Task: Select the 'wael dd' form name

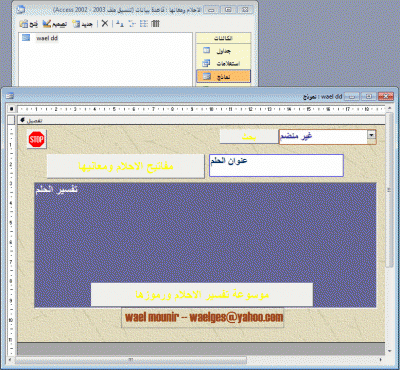Action: (47, 38)
